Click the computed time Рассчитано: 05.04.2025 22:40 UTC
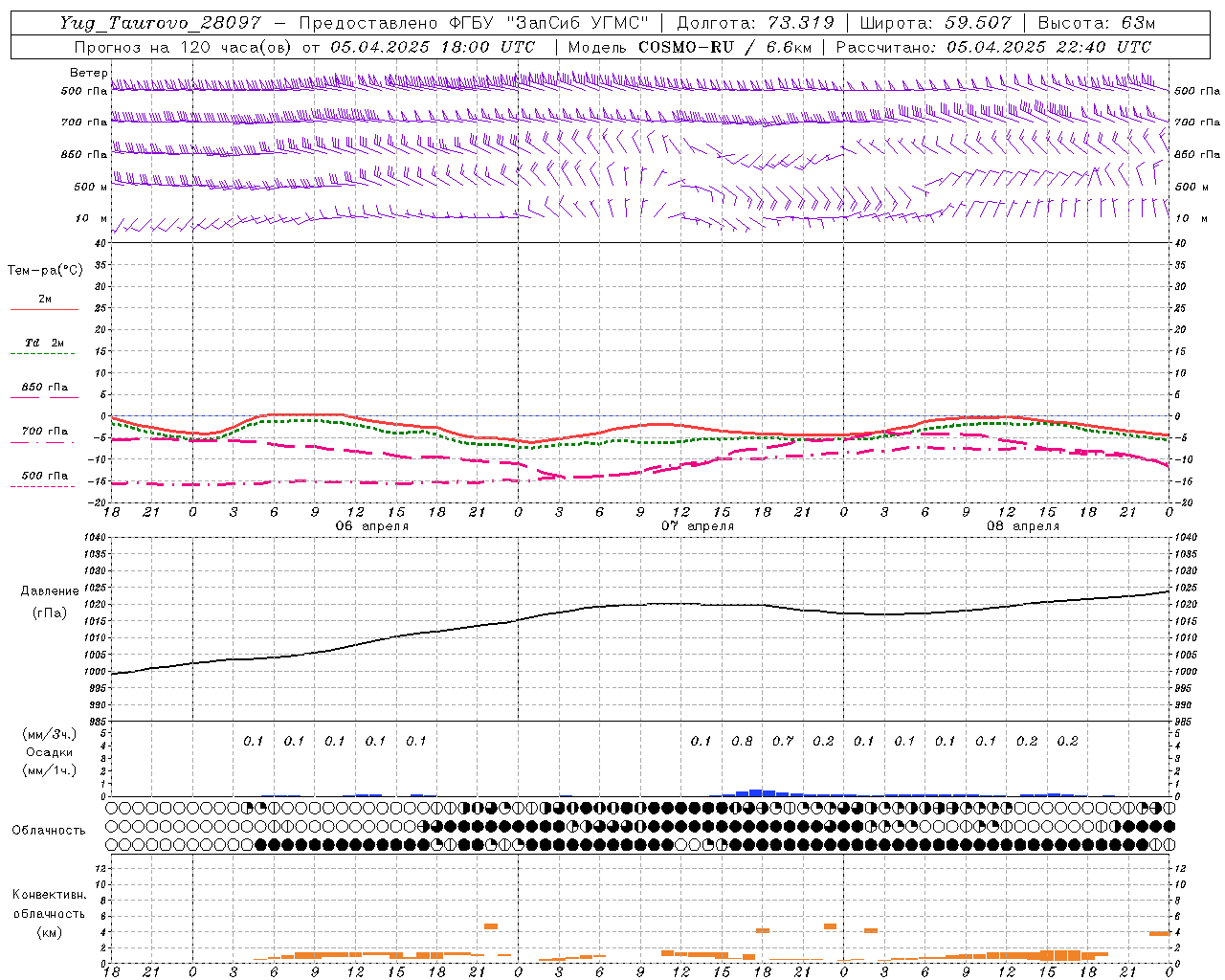 click(993, 47)
